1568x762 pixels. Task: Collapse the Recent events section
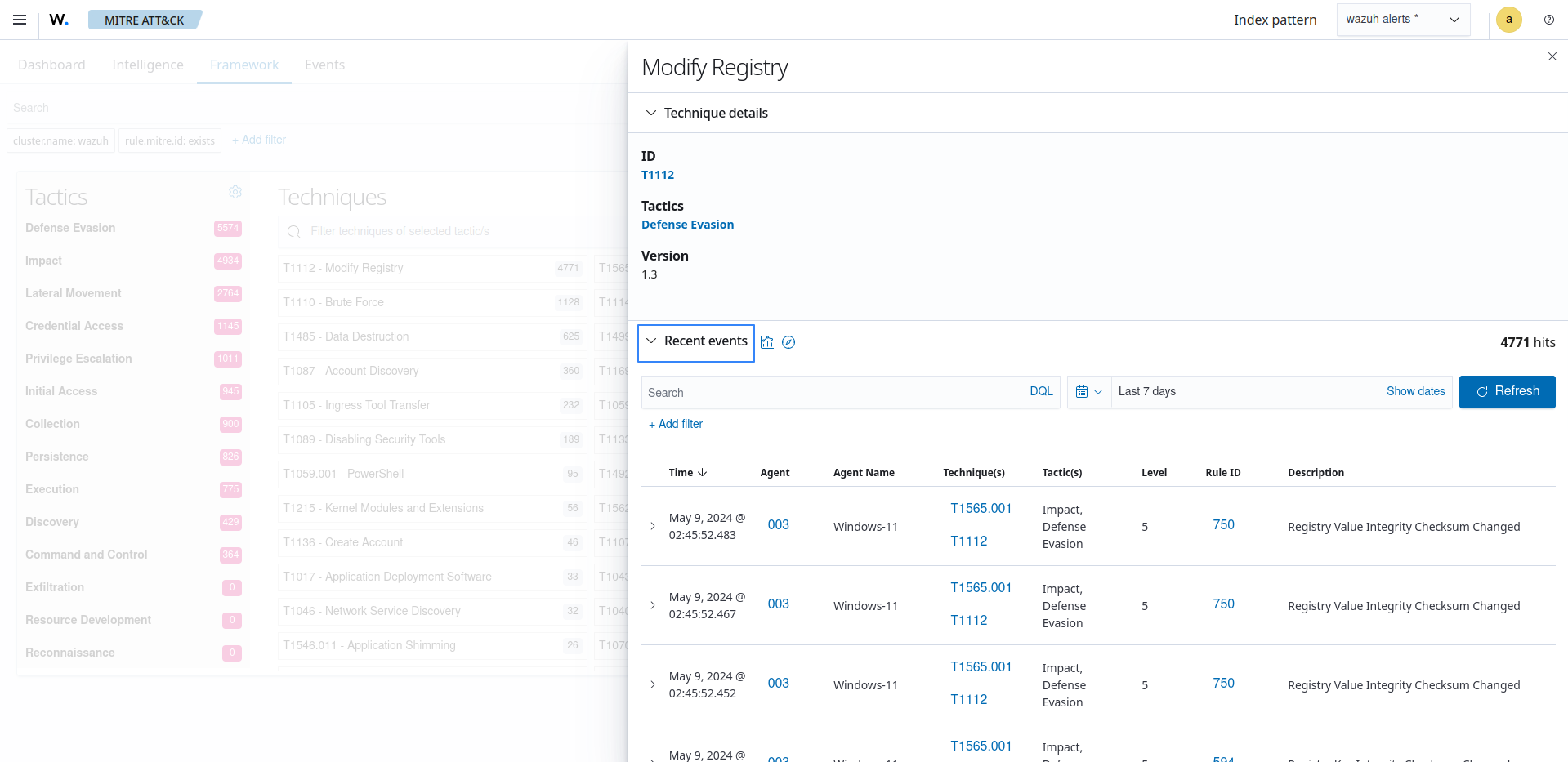(650, 341)
